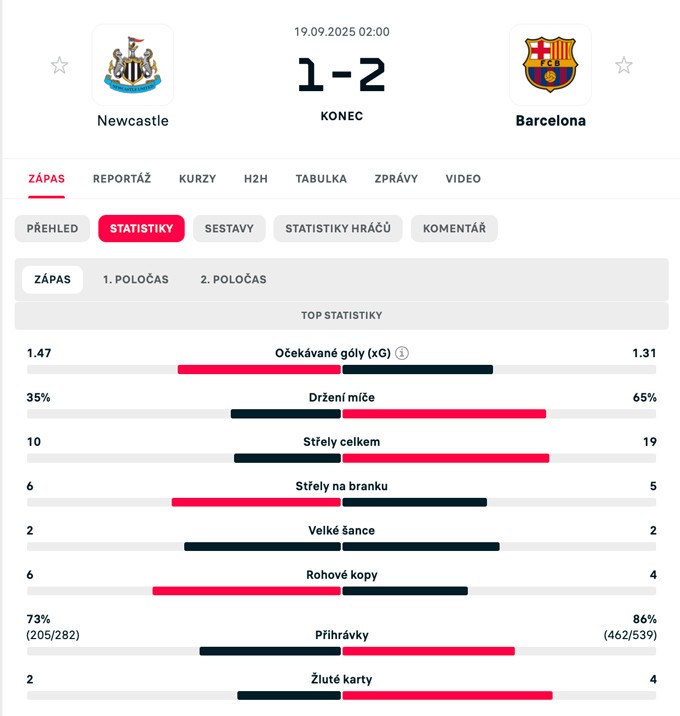Image resolution: width=680 pixels, height=716 pixels.
Task: Switch to the REPORTÁŽ tab
Action: coord(122,179)
